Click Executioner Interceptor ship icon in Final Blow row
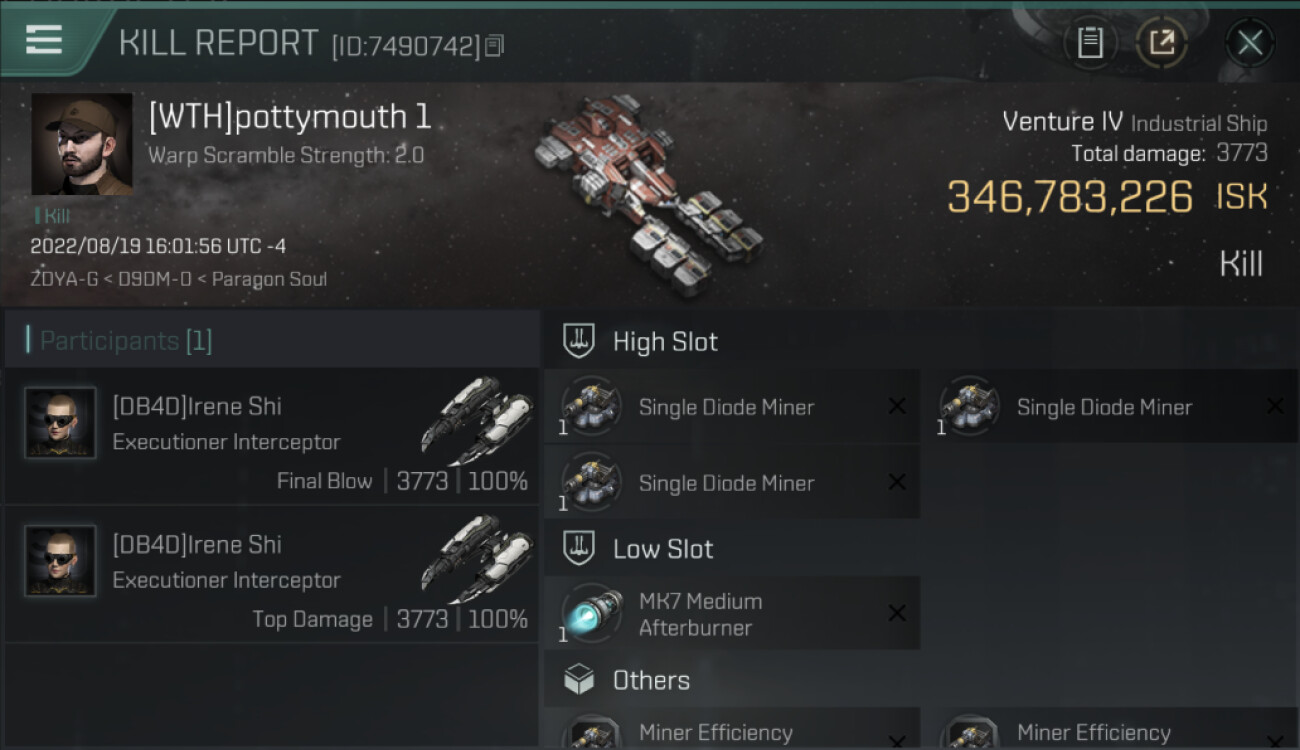This screenshot has width=1300, height=750. click(x=475, y=420)
